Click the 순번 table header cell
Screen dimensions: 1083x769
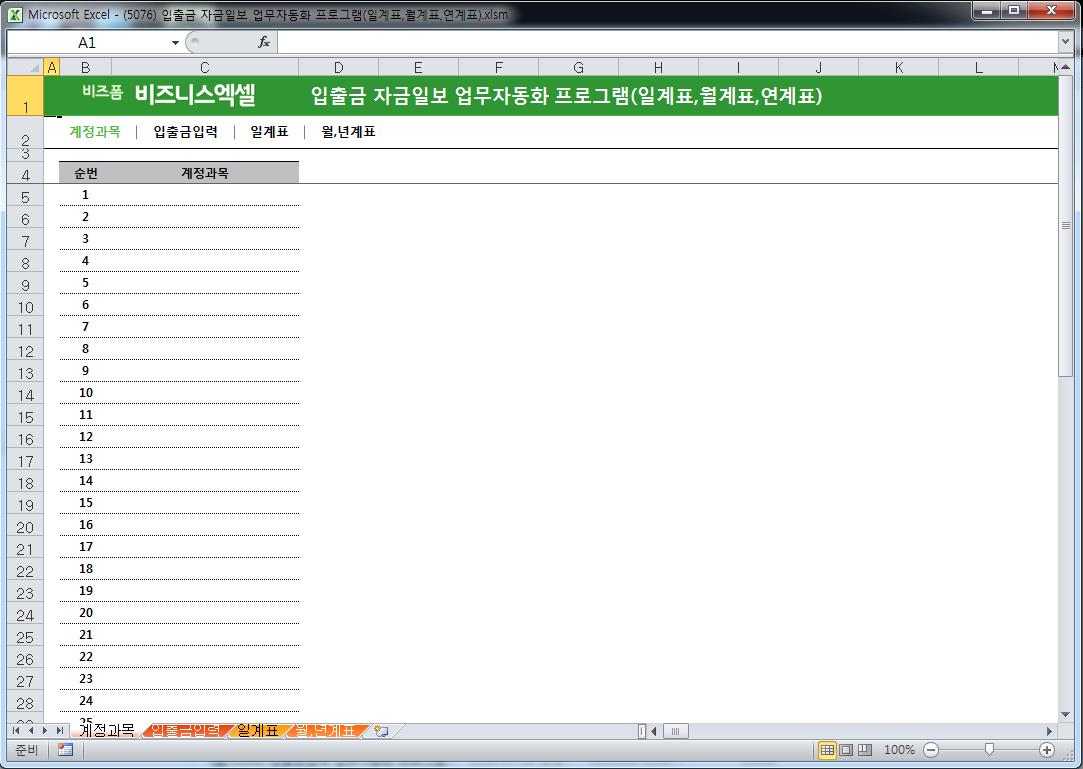86,173
